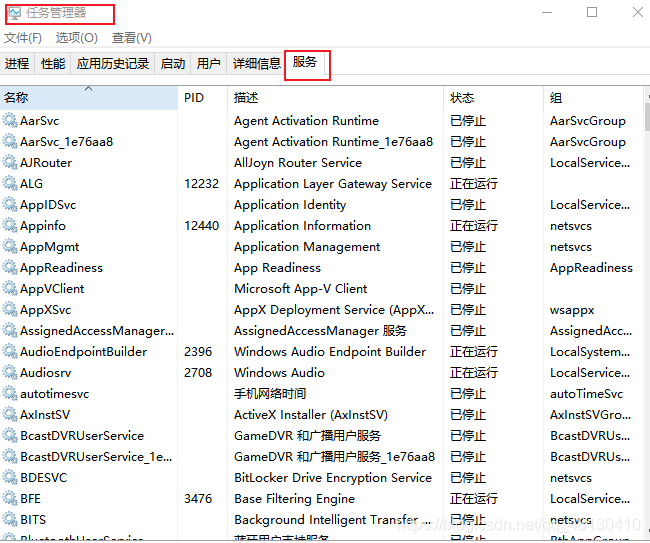Click description Application Management
The height and width of the screenshot is (543, 650).
(x=307, y=247)
